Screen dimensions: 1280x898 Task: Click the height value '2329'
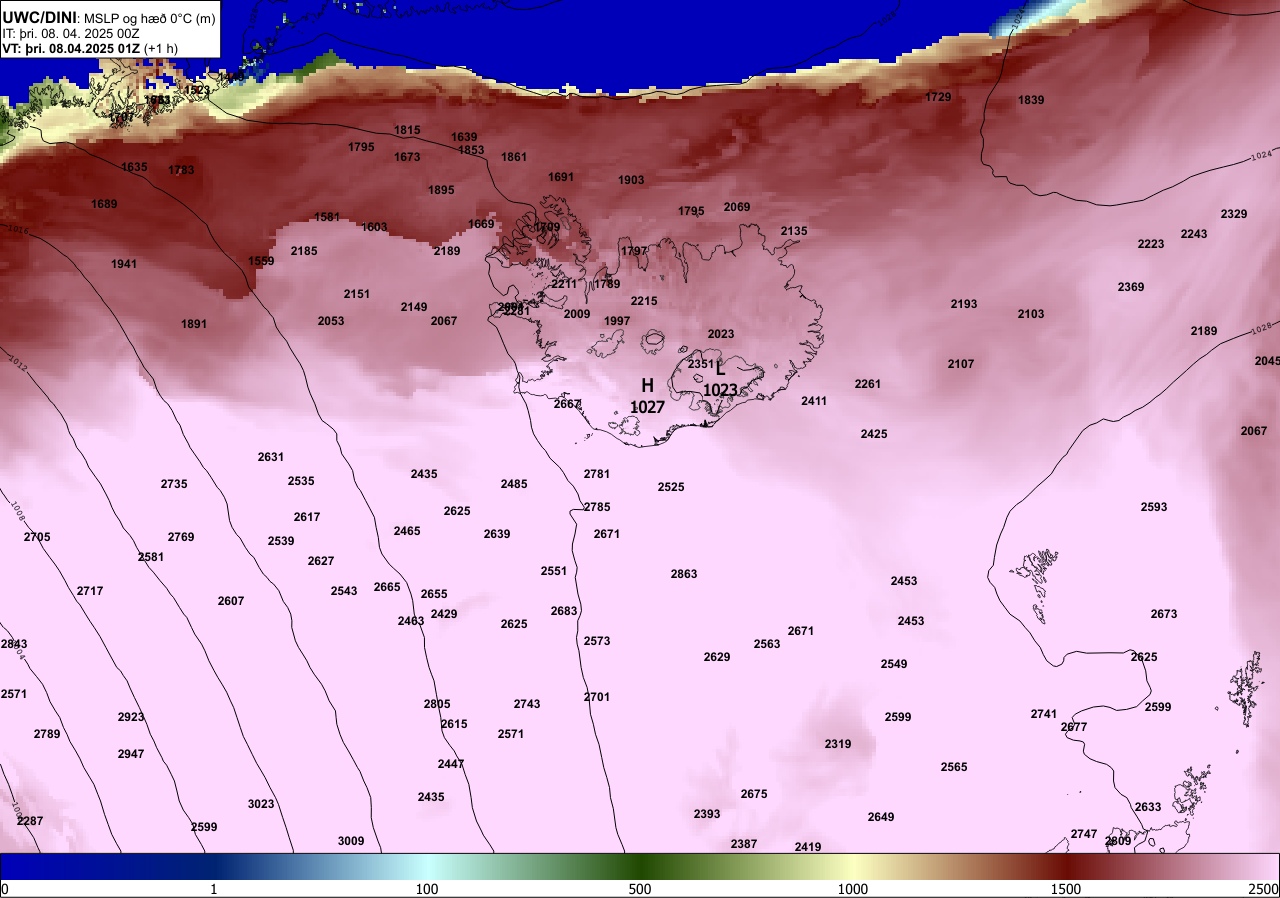[x=1234, y=214]
